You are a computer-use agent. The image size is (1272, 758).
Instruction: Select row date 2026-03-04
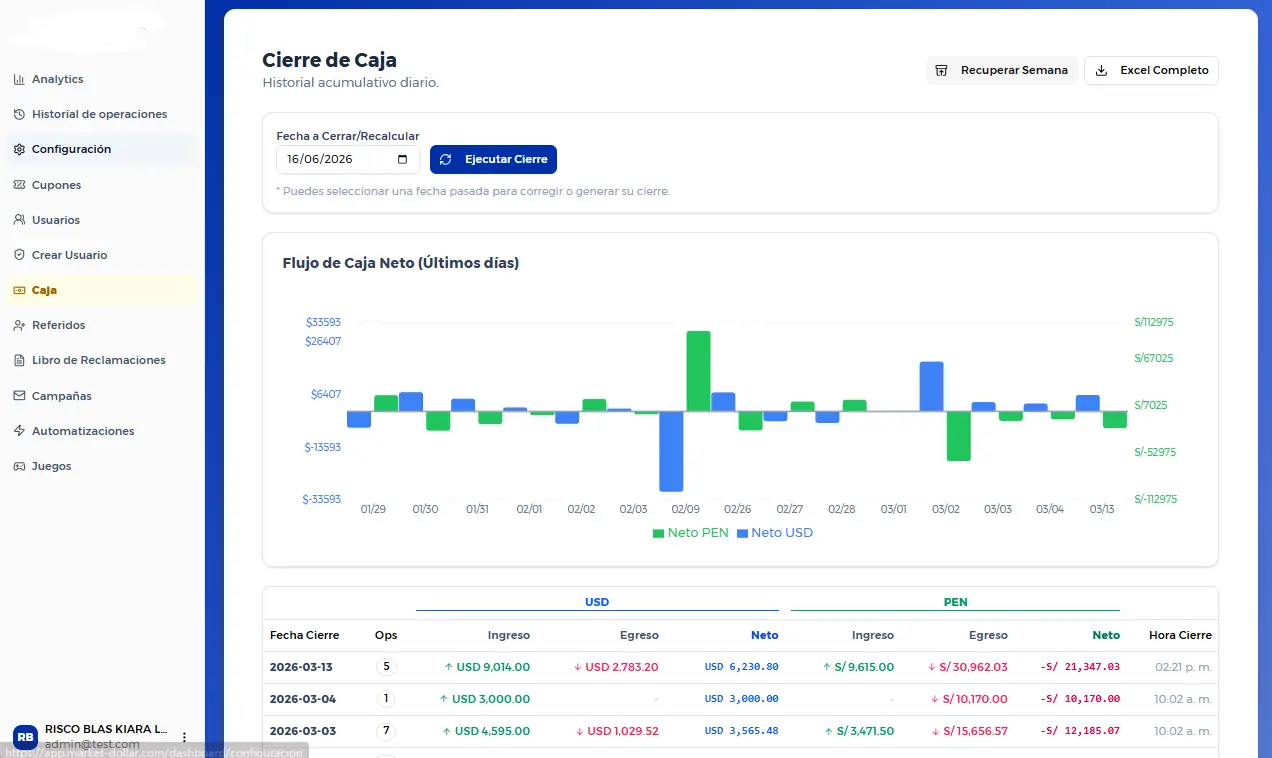[x=303, y=699]
